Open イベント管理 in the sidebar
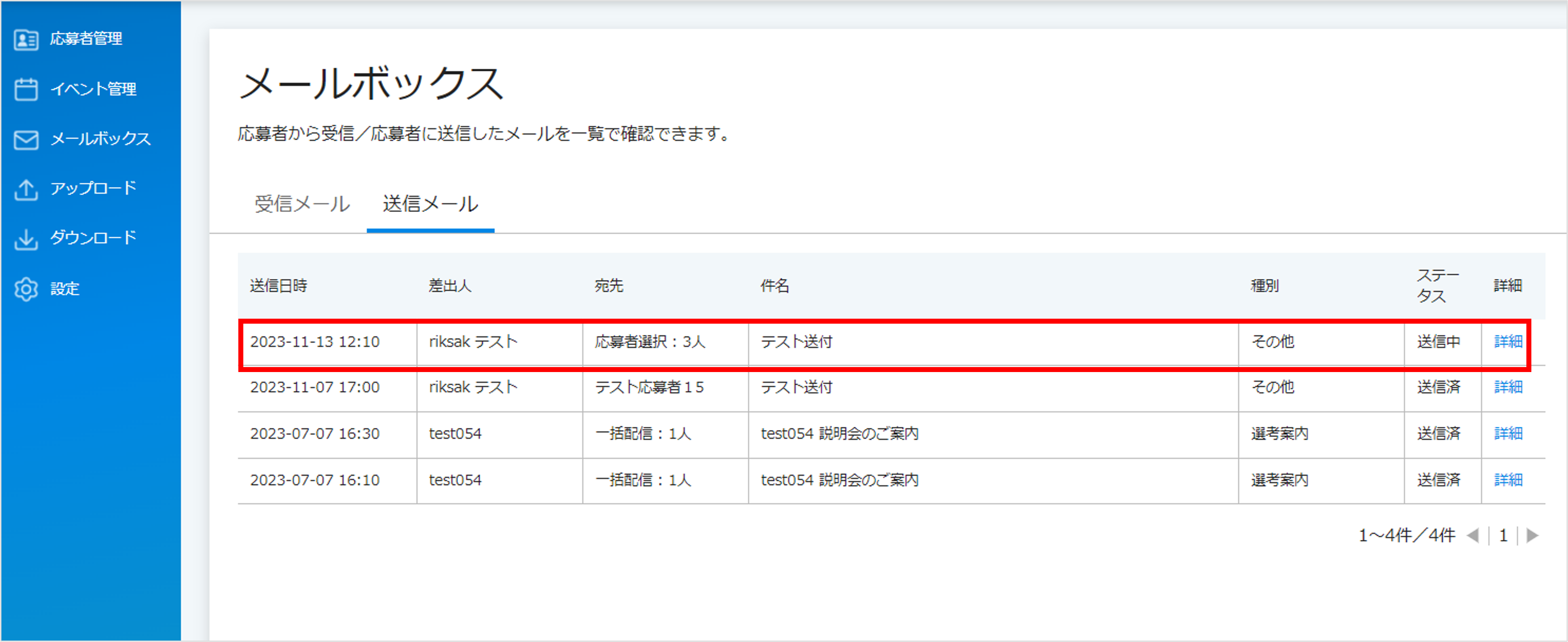The image size is (1568, 642). coord(93,89)
